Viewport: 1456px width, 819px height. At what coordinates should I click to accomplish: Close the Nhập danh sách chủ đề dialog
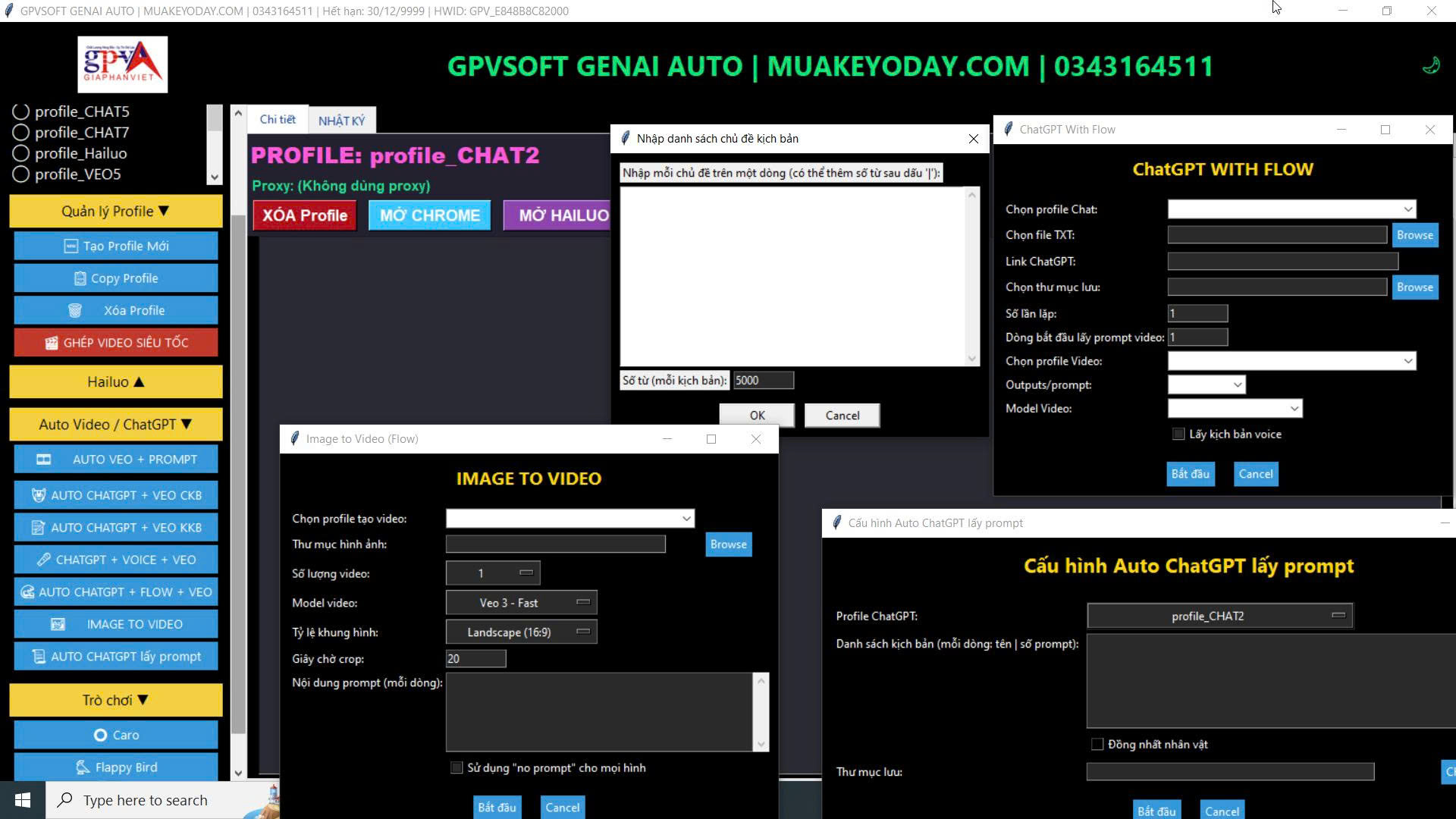coord(974,139)
